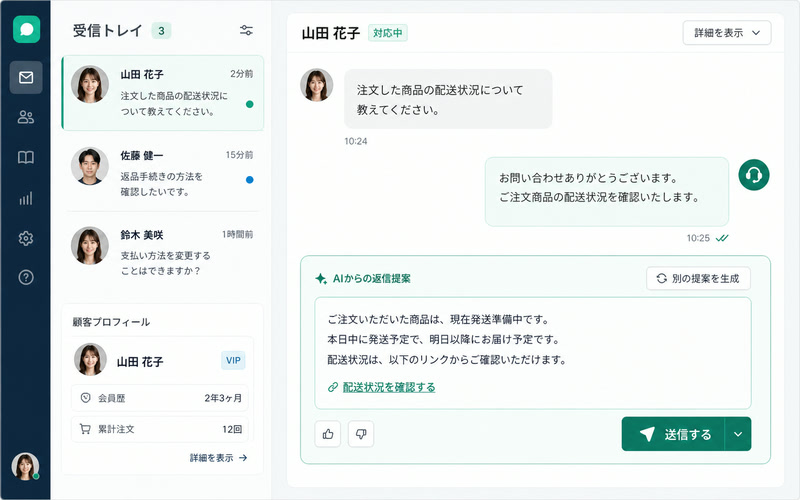This screenshot has height=500, width=800.
Task: Click the 10:25 reply timestamp
Action: pos(698,238)
